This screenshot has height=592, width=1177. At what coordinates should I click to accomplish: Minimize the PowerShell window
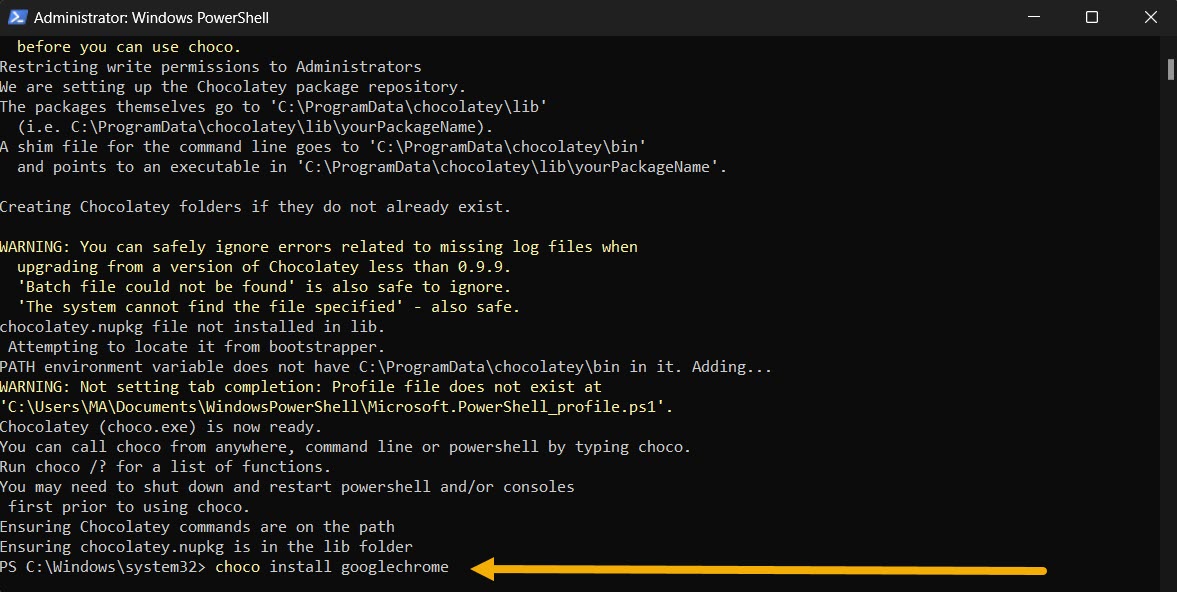click(x=1034, y=17)
